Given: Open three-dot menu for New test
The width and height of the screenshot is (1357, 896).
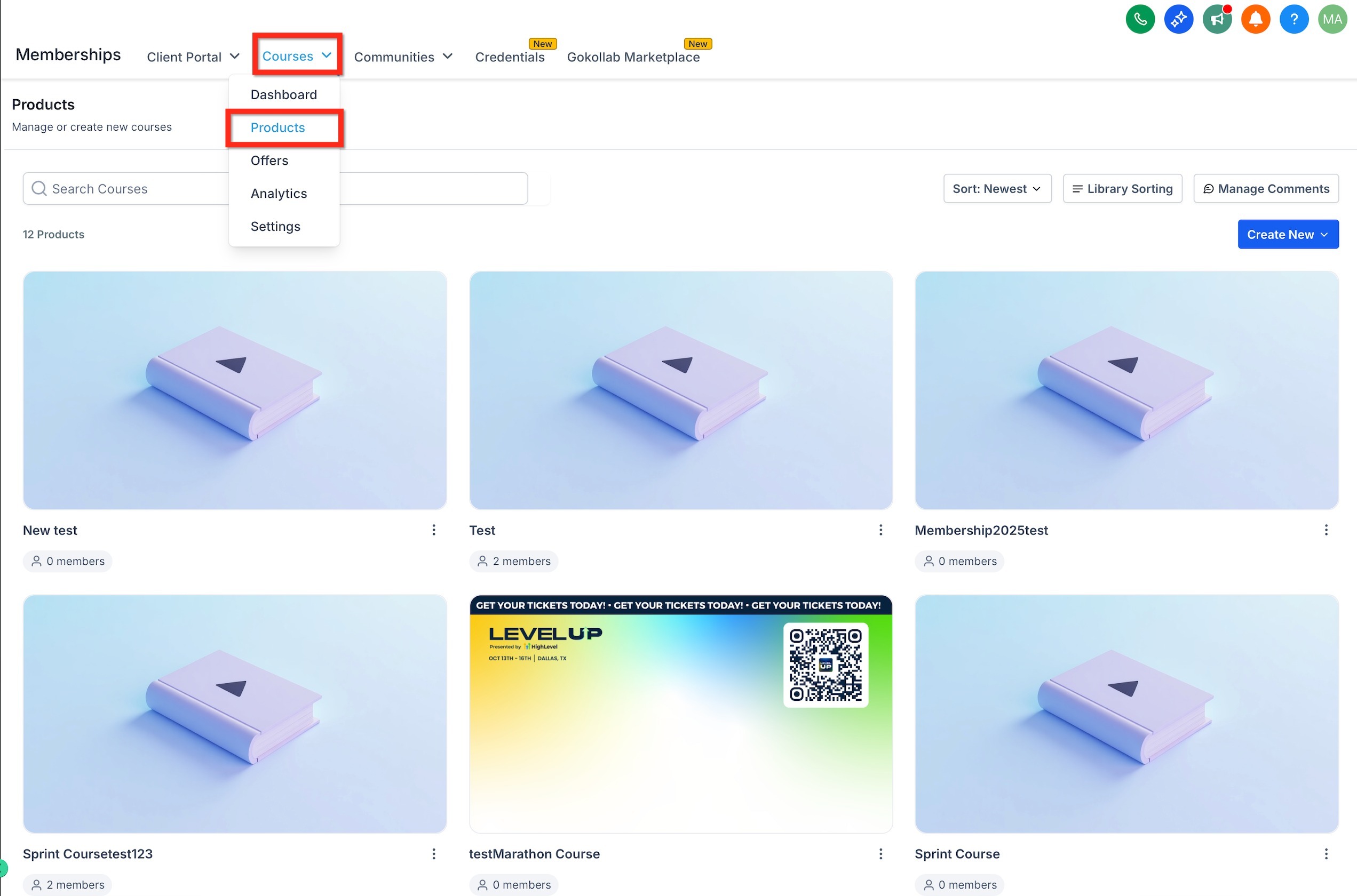Looking at the screenshot, I should coord(434,530).
